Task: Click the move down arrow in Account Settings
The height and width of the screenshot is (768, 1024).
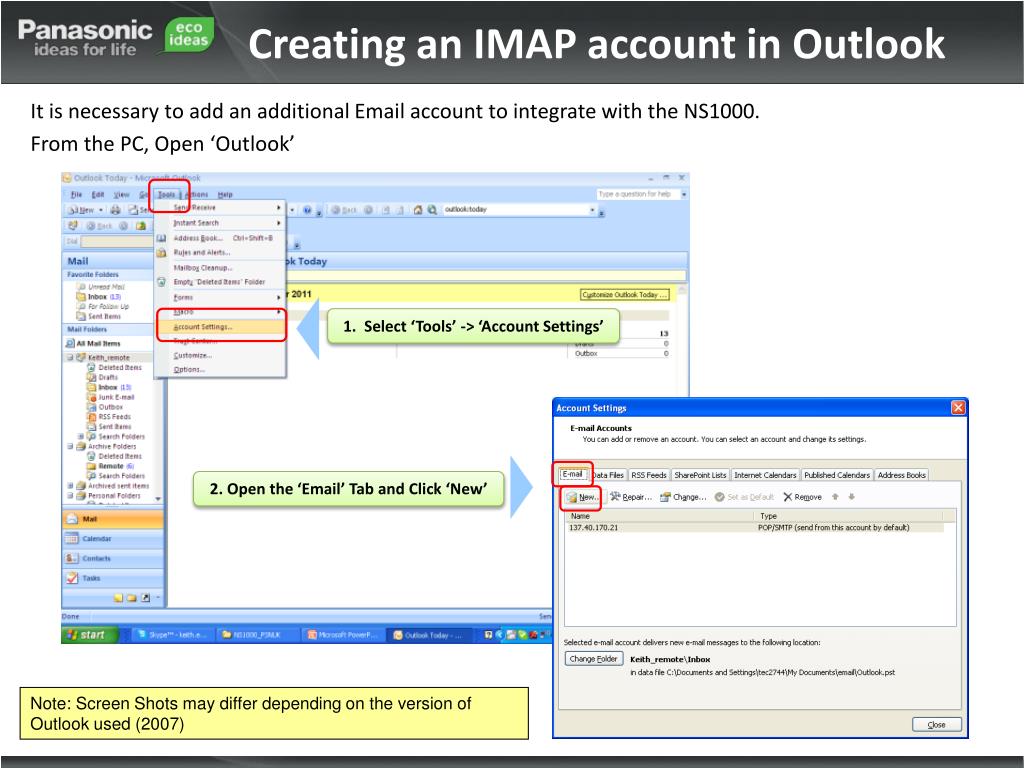Action: [x=852, y=497]
